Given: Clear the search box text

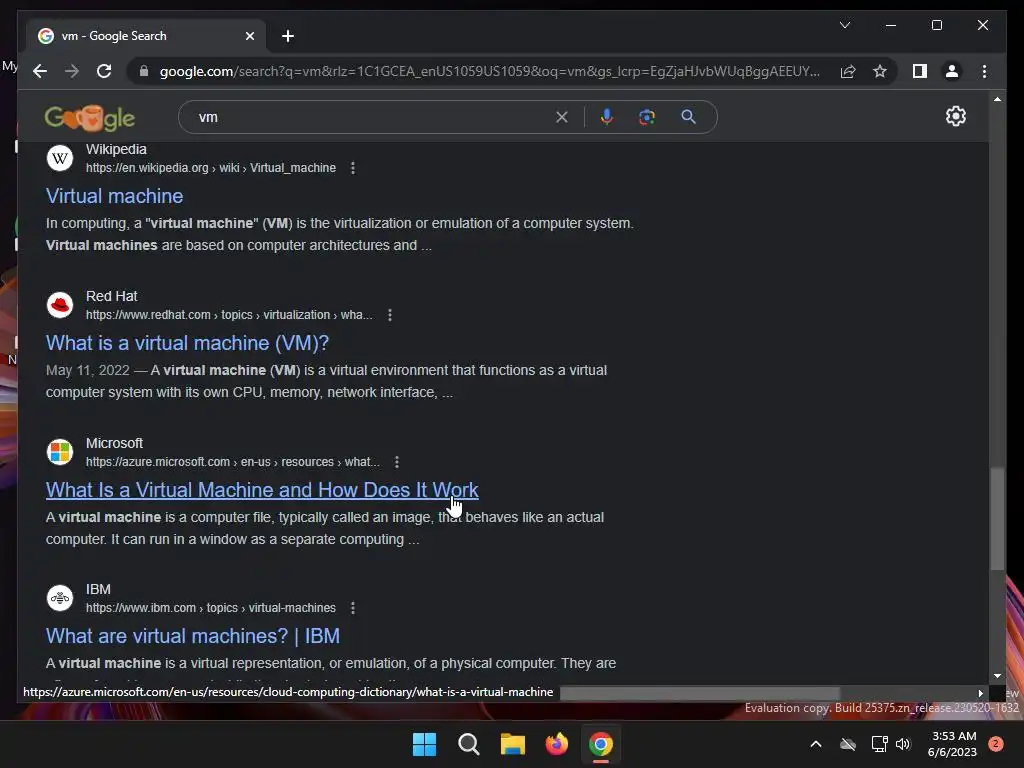Looking at the screenshot, I should coord(562,117).
